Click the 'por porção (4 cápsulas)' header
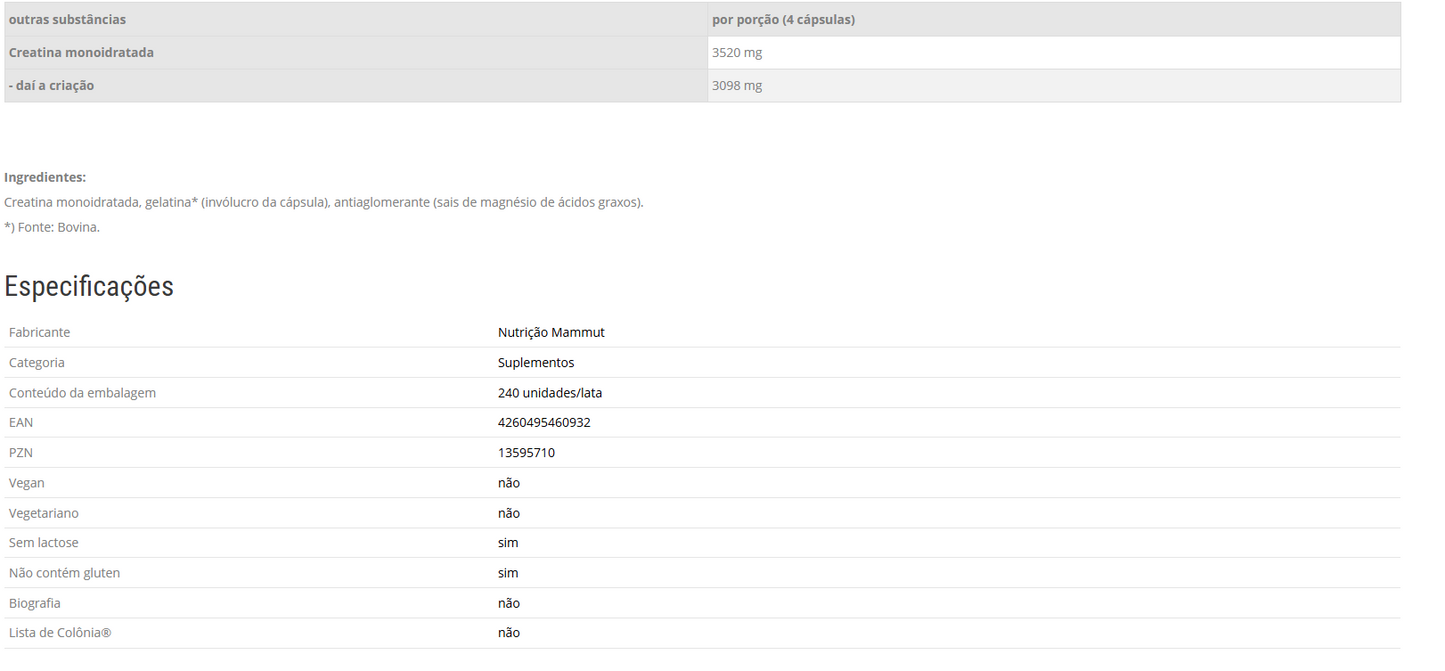Image resolution: width=1445 pixels, height=671 pixels. coord(783,19)
